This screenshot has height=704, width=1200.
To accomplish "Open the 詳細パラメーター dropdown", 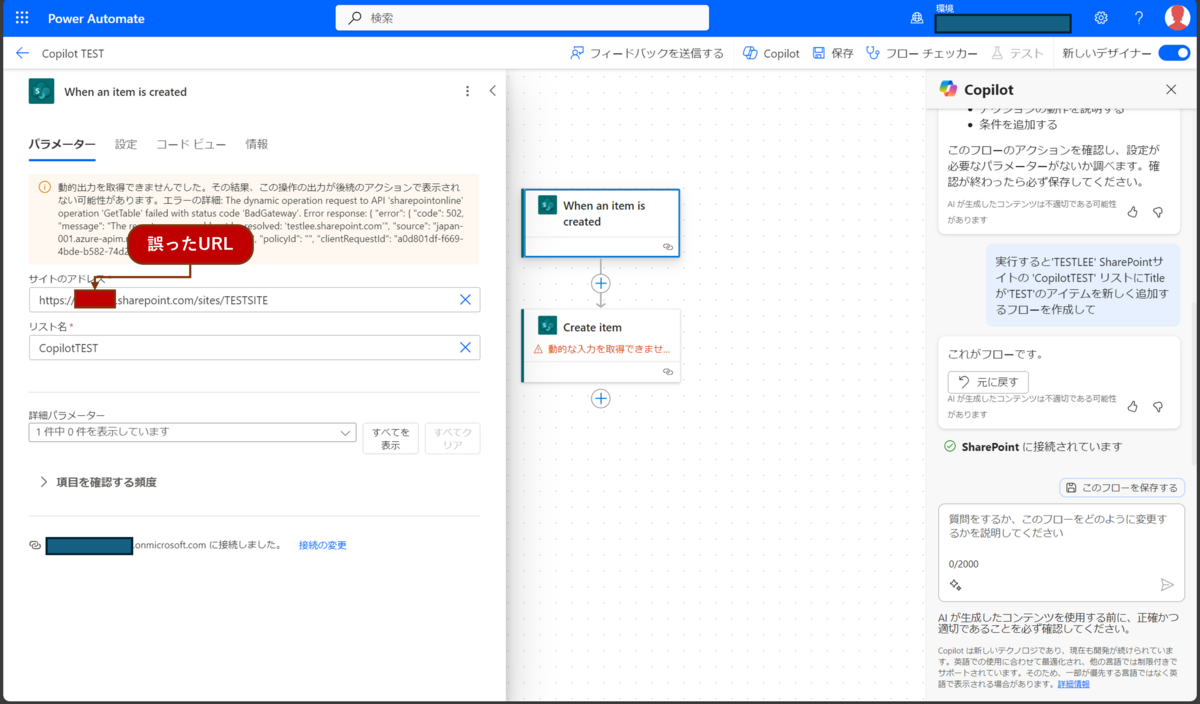I will tap(192, 432).
